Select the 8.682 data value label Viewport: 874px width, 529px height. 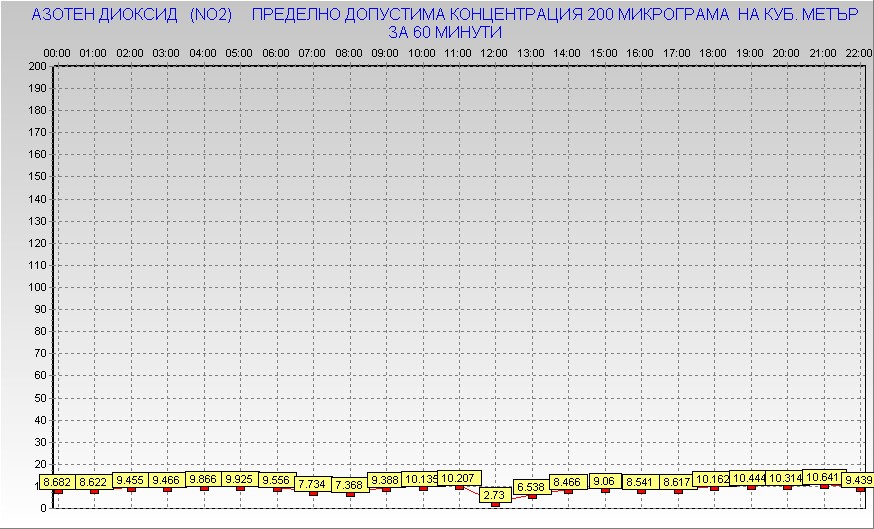pyautogui.click(x=58, y=482)
